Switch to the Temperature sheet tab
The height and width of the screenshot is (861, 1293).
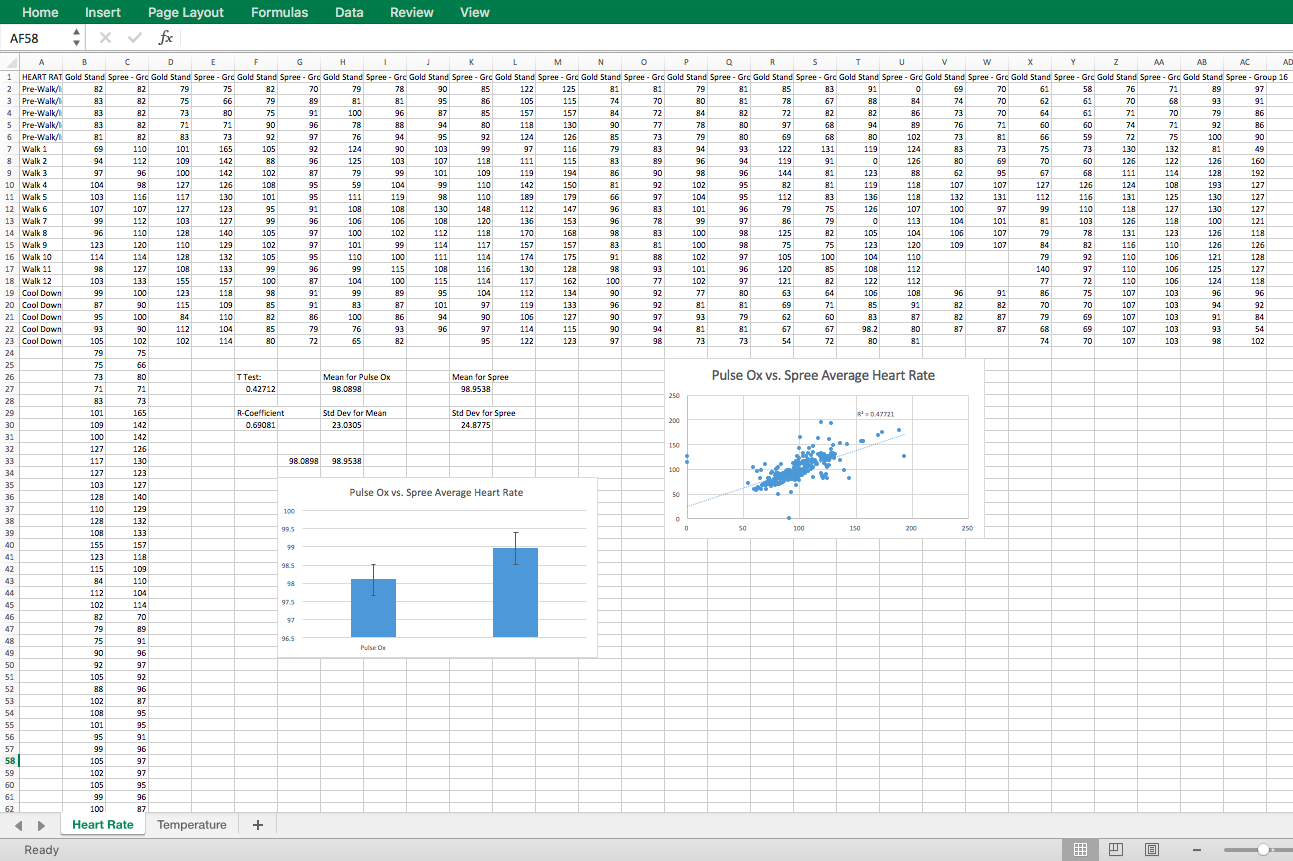(x=191, y=825)
